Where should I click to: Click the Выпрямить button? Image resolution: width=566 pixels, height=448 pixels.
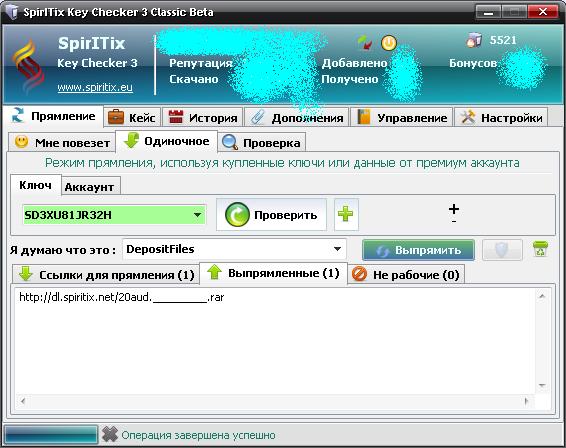click(x=418, y=250)
